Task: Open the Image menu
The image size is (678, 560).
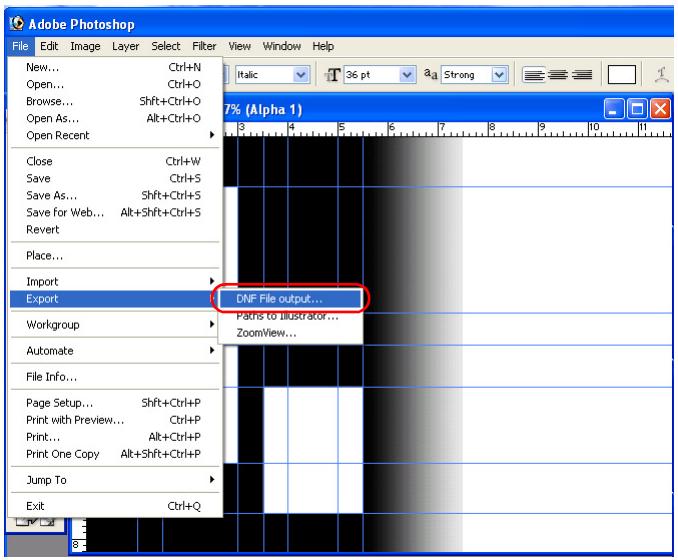Action: [85, 46]
